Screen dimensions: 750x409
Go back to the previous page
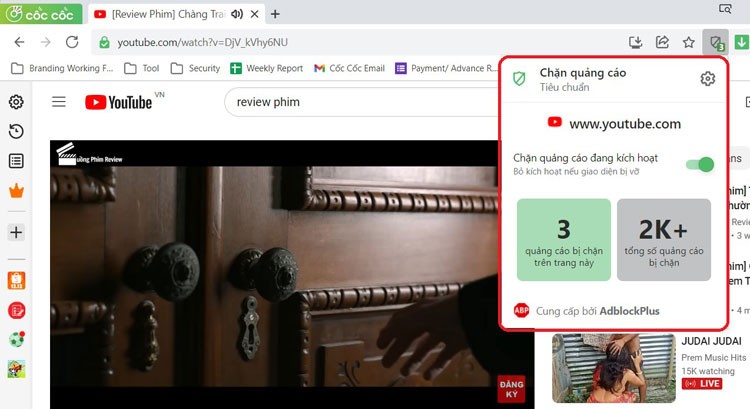19,42
